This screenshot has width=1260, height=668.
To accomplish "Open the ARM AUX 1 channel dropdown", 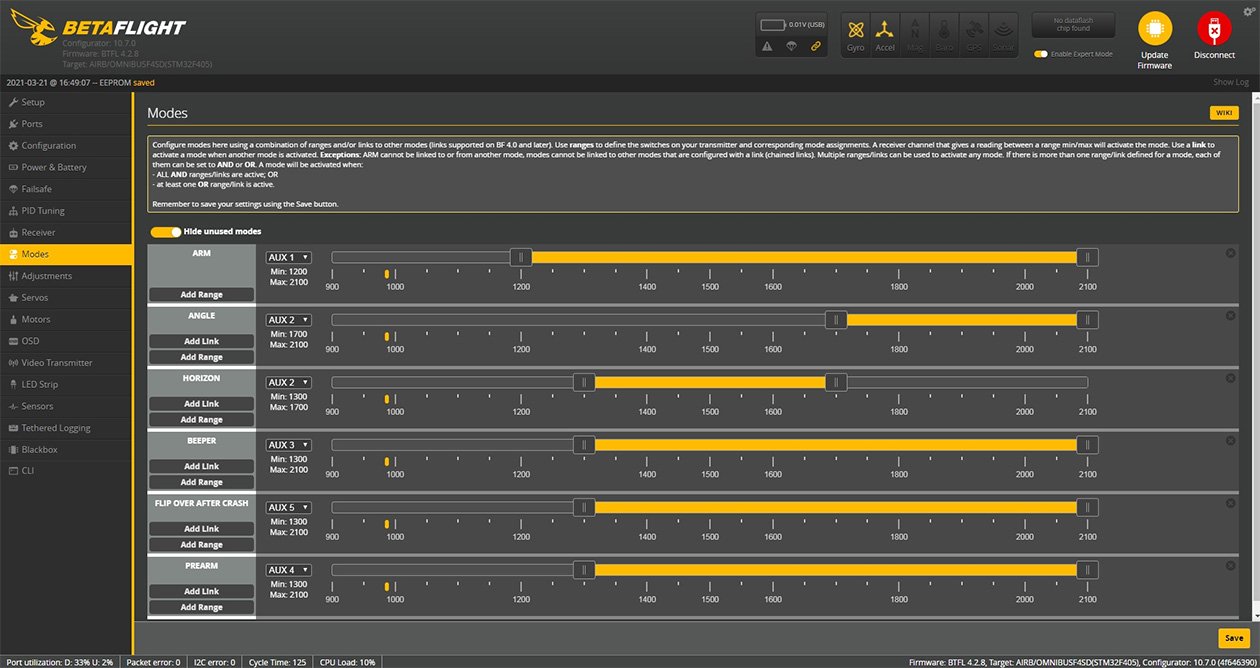I will [x=289, y=258].
